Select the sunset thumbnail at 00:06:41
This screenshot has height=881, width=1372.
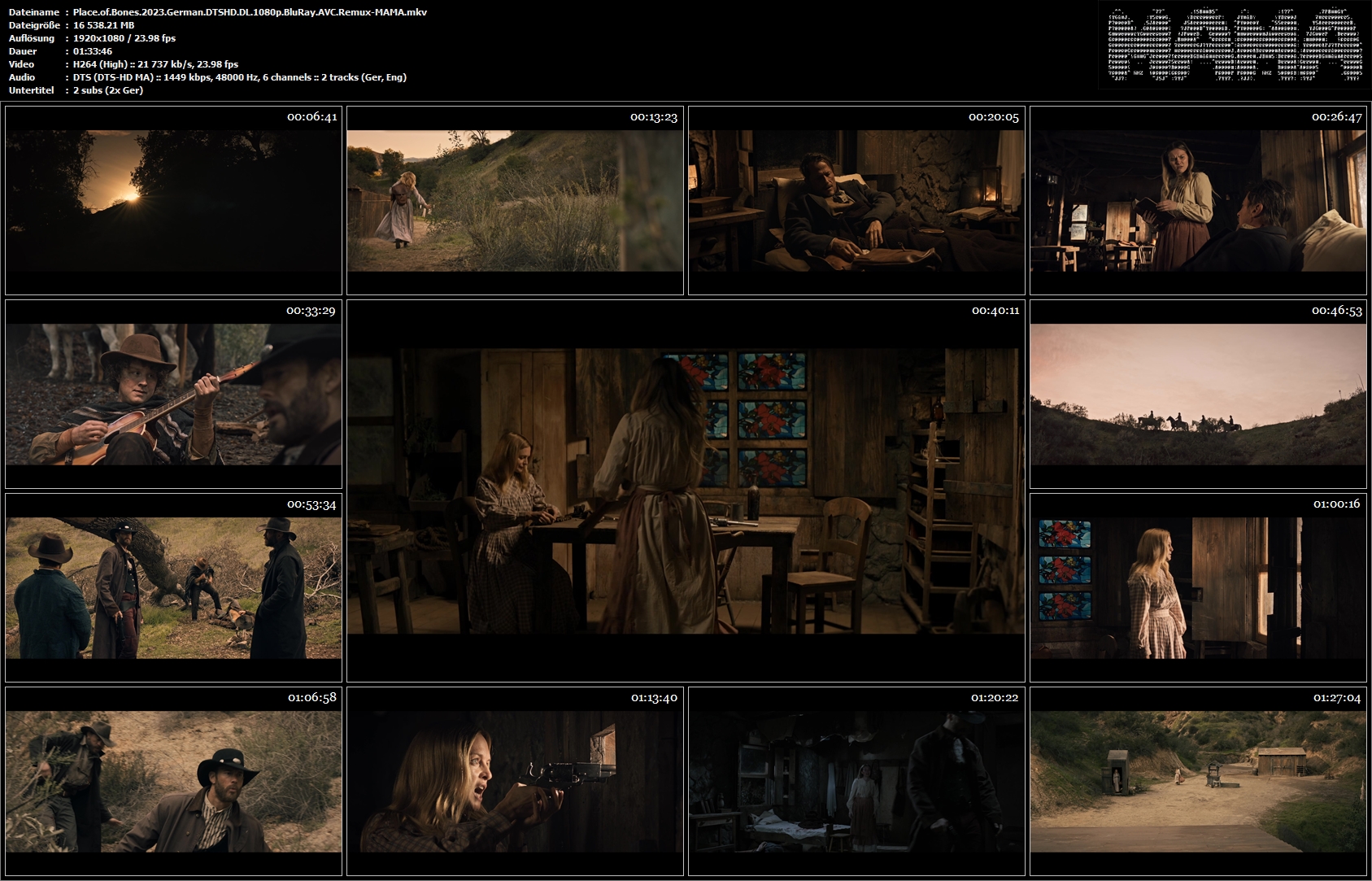173,200
